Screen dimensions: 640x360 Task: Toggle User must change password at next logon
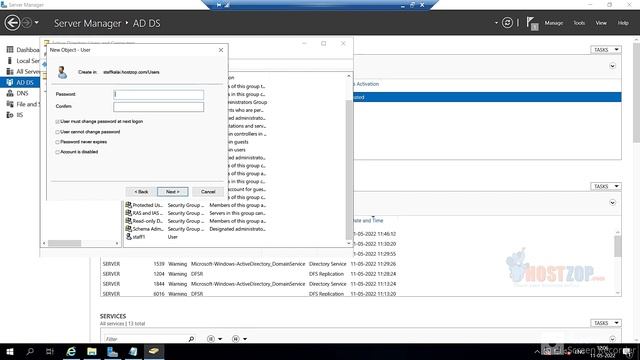[58, 122]
